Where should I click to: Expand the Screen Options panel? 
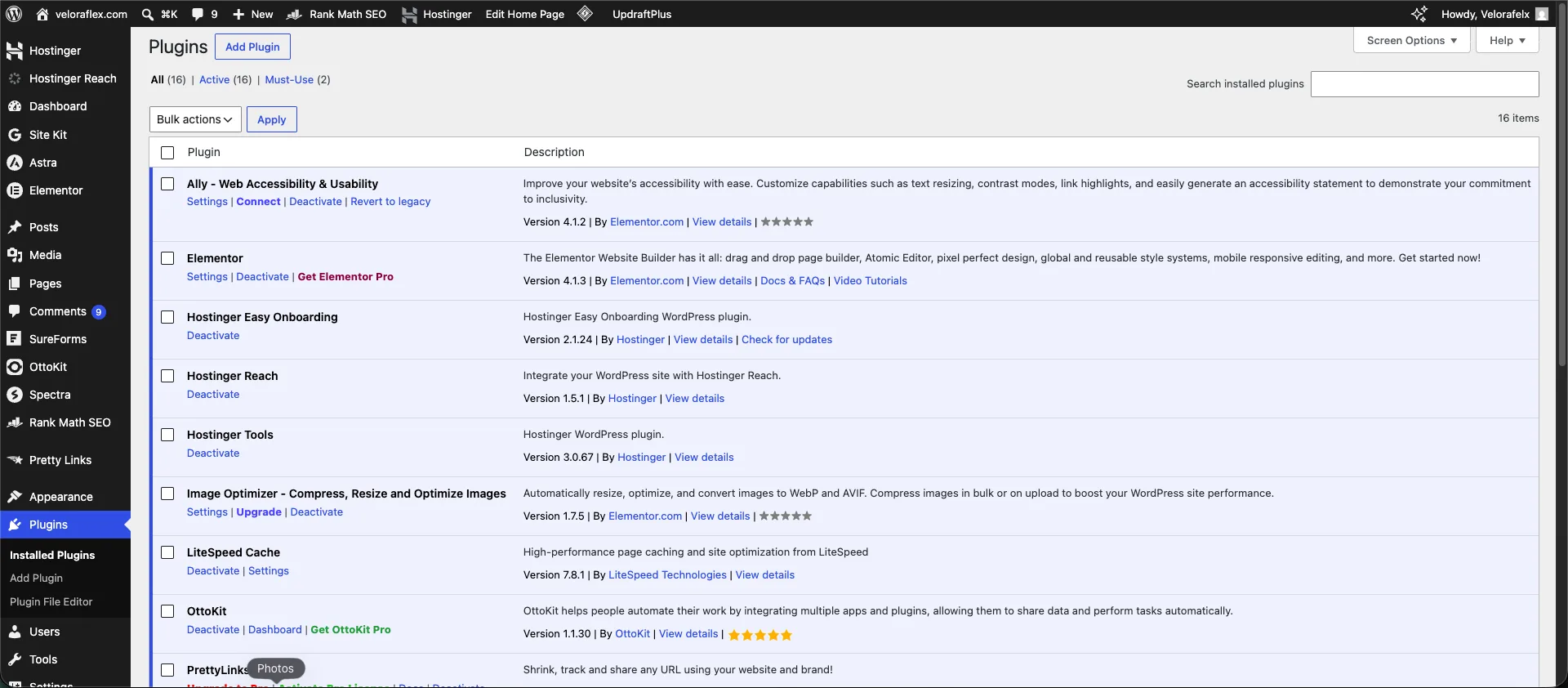tap(1411, 40)
